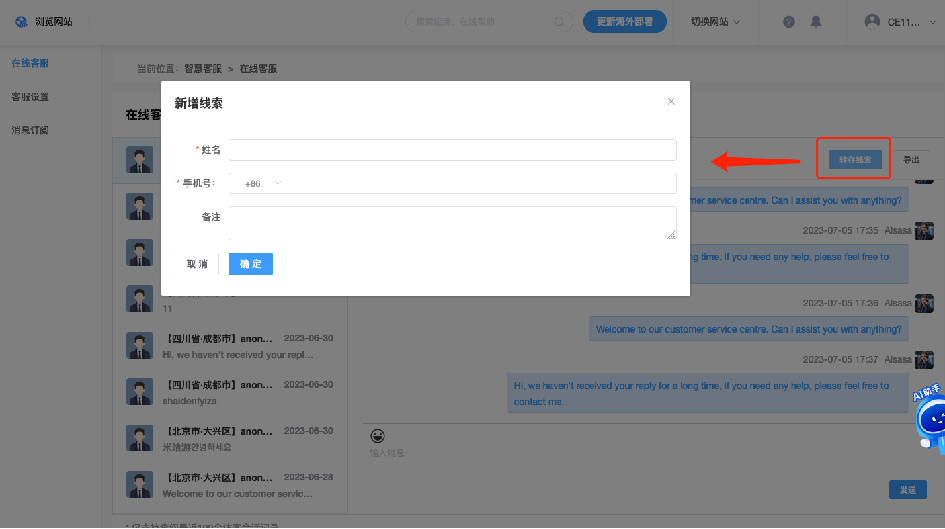Click avatar of first conversation in list
Image resolution: width=945 pixels, height=529 pixels.
(x=139, y=160)
